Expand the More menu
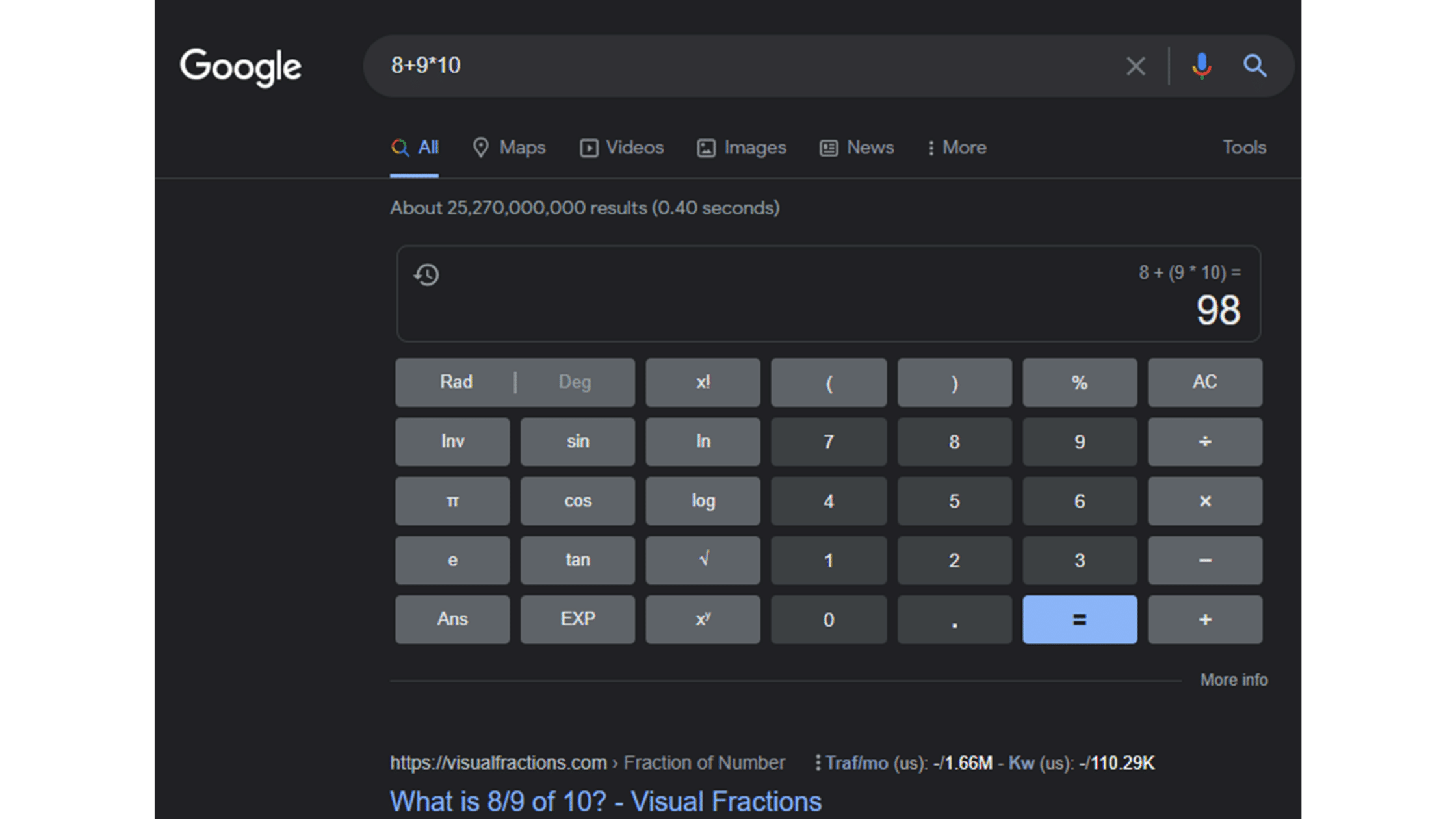Screen dimensions: 1456x819 (957, 148)
